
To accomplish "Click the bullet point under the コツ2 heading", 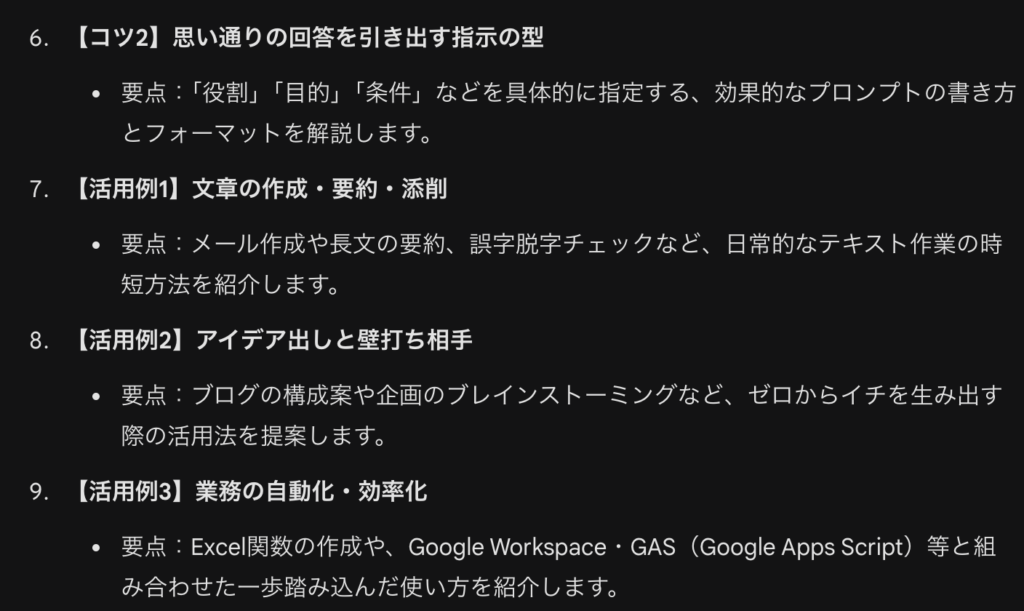I will pos(96,95).
